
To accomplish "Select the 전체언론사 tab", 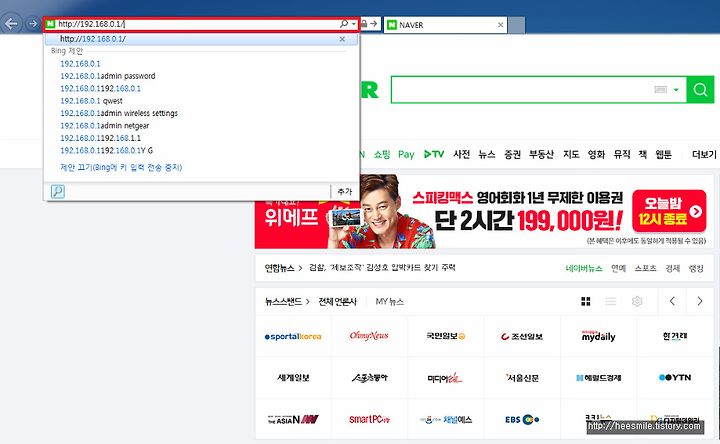I will tap(338, 302).
